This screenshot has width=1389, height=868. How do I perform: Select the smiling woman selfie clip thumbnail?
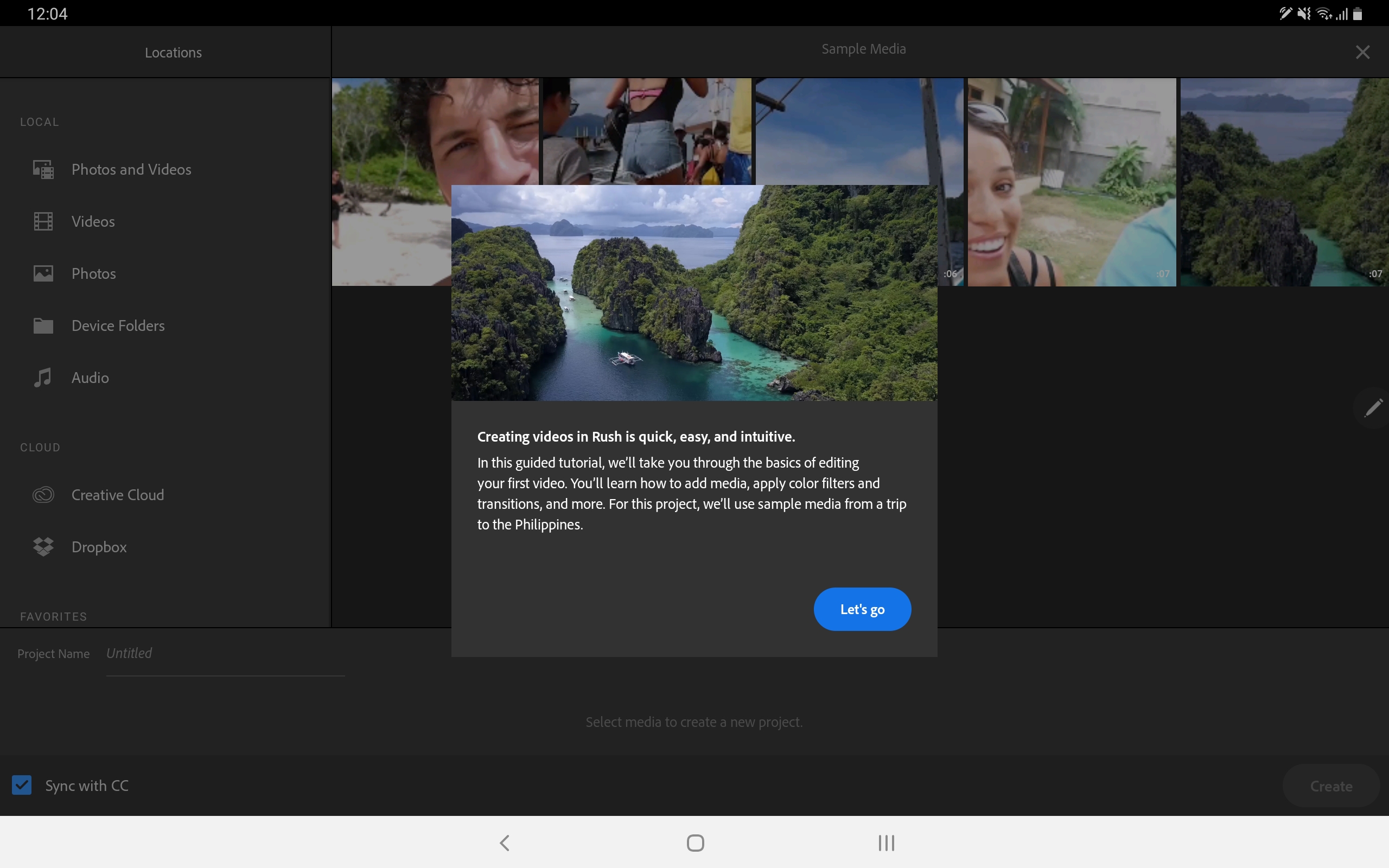1071,182
